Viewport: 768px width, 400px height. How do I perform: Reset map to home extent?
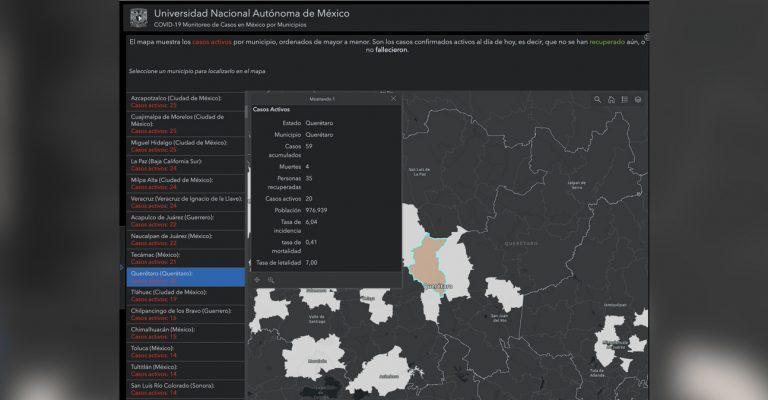coord(611,99)
